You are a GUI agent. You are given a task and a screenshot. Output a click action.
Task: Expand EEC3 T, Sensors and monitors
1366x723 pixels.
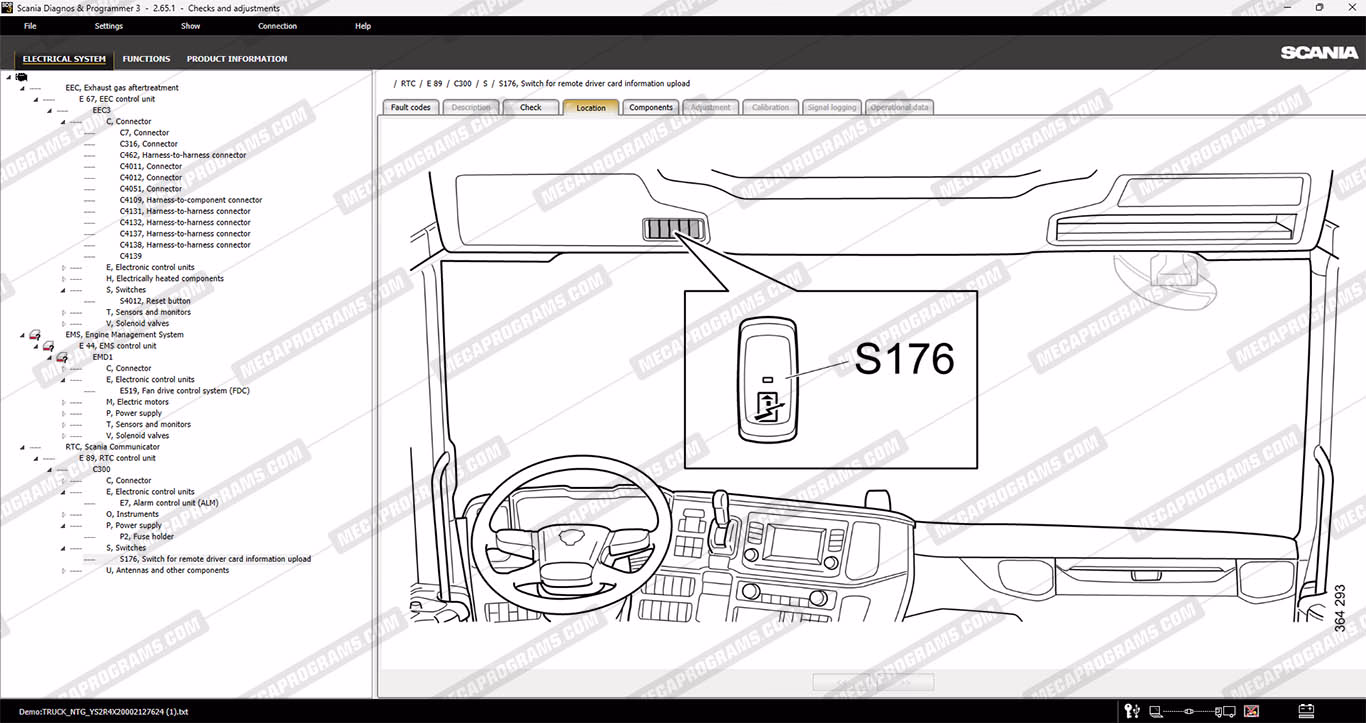(x=64, y=312)
